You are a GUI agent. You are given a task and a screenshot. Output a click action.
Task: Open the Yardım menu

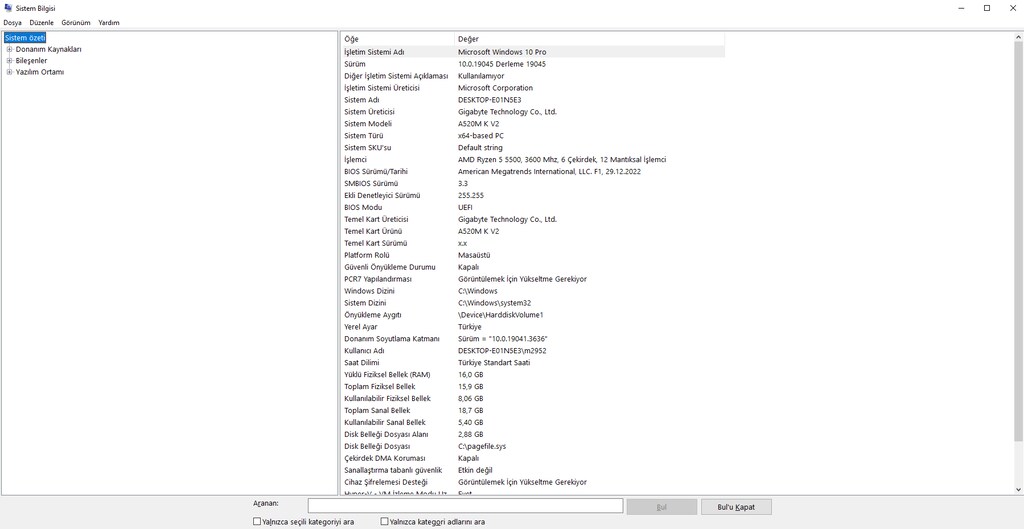pyautogui.click(x=109, y=22)
